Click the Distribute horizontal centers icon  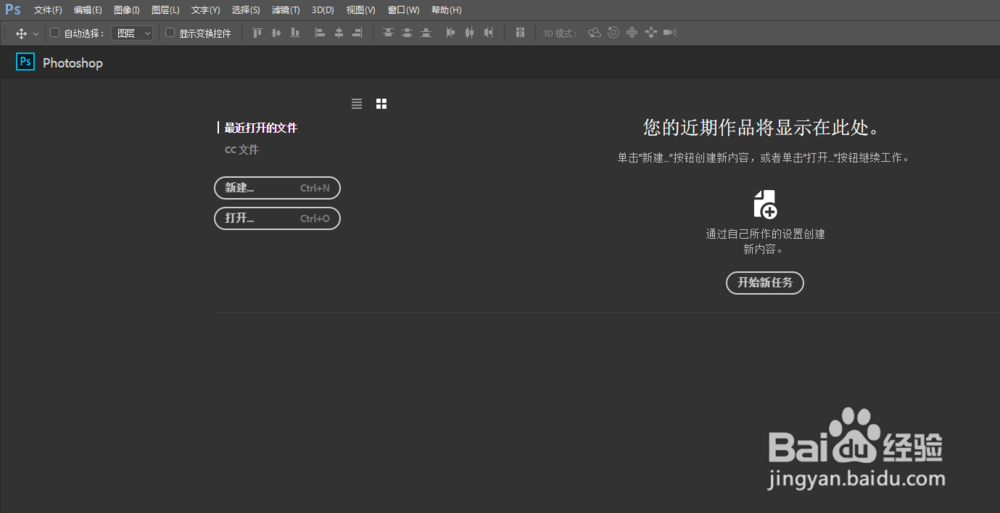click(469, 33)
